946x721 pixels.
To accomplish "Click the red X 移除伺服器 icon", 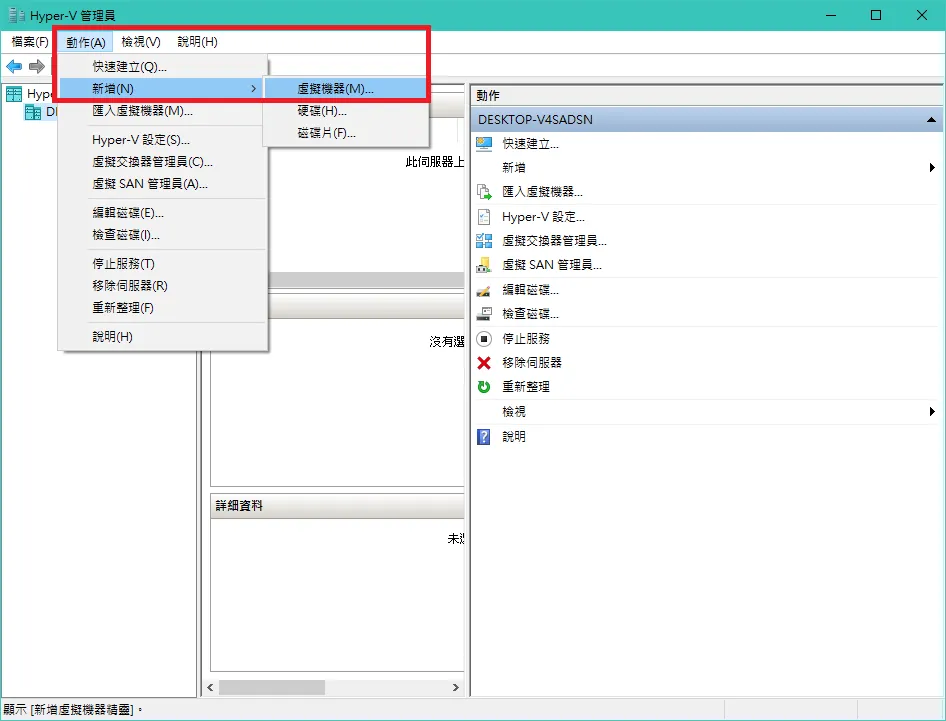I will (x=484, y=363).
